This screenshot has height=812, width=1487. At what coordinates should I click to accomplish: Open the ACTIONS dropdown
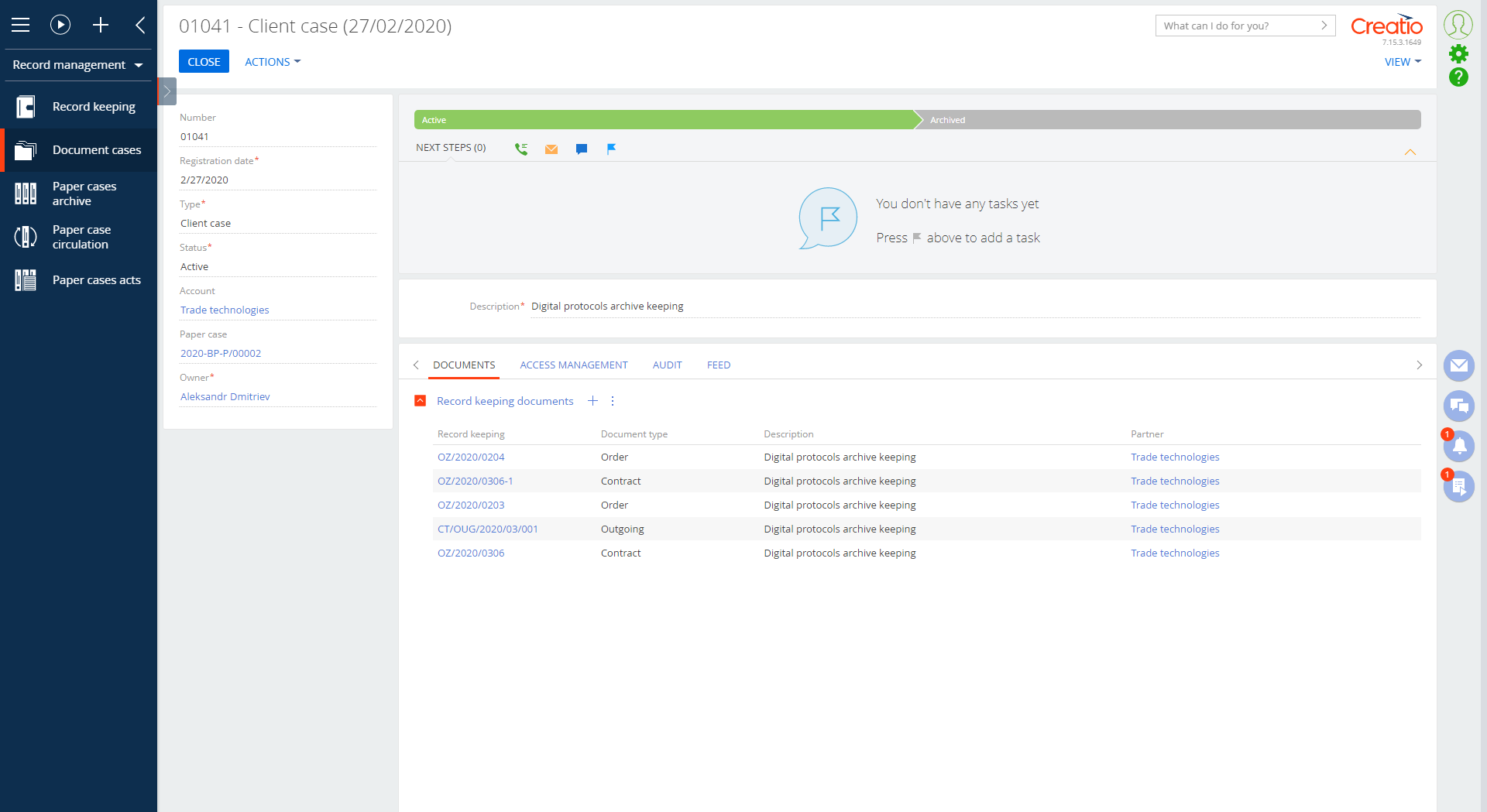[x=272, y=61]
